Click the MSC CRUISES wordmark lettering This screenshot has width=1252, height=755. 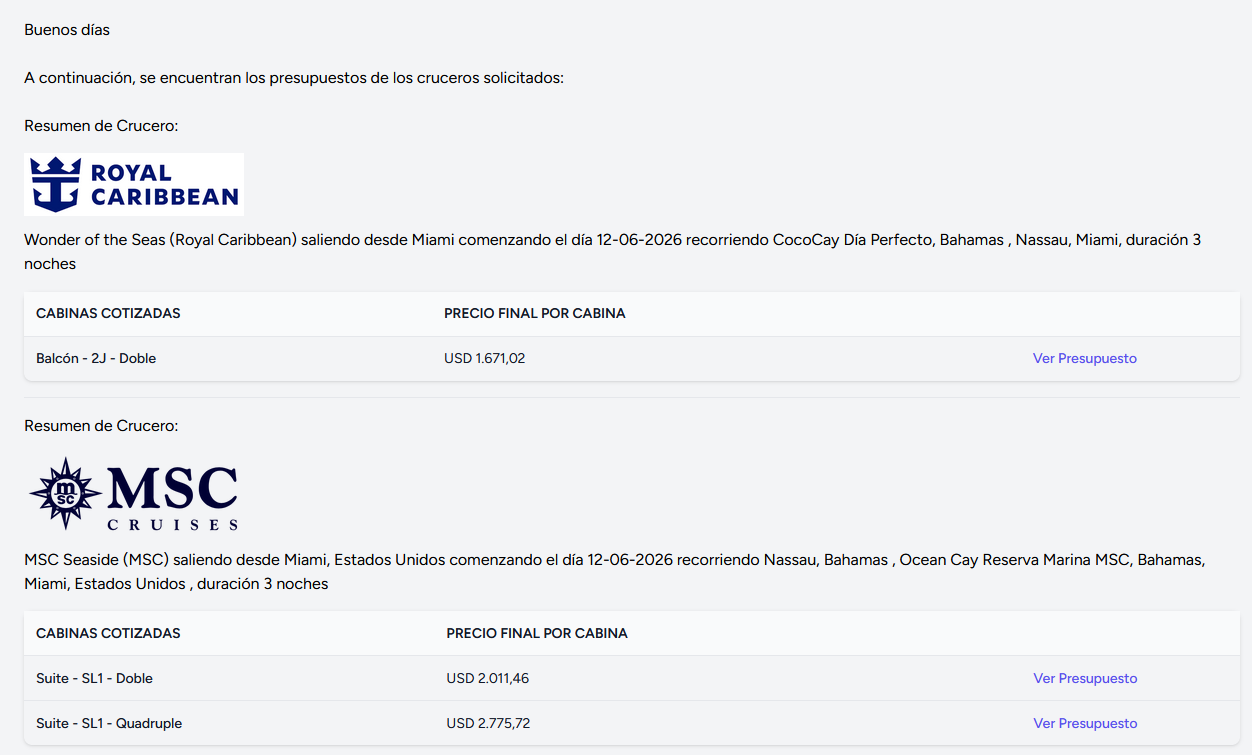172,496
